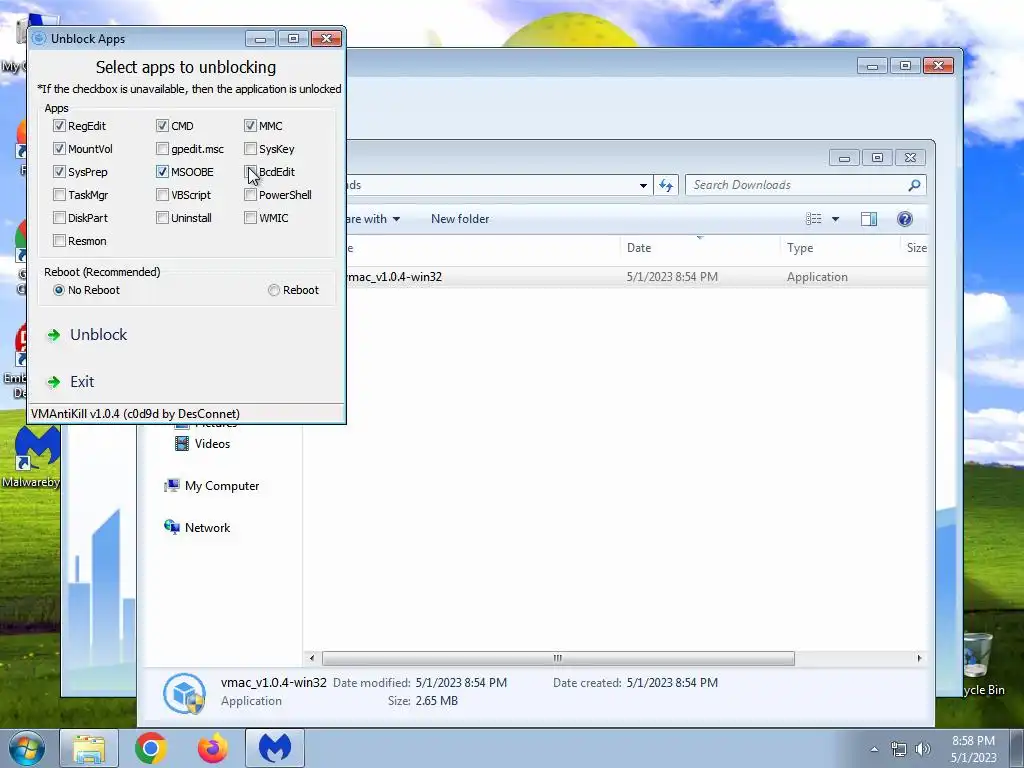Launch Firefox from the taskbar

click(213, 748)
